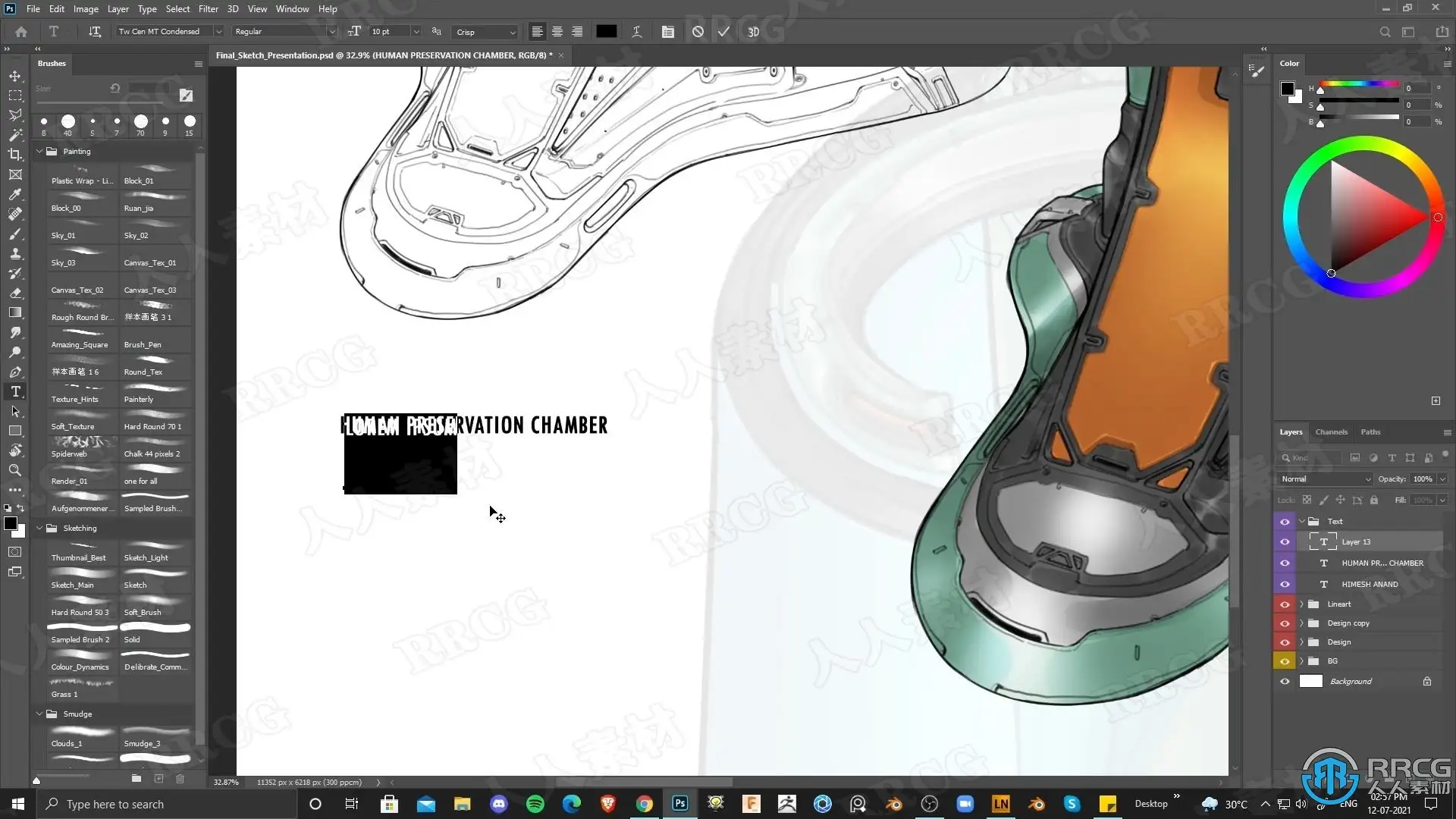Center the text
1456x819 pixels.
pos(557,32)
